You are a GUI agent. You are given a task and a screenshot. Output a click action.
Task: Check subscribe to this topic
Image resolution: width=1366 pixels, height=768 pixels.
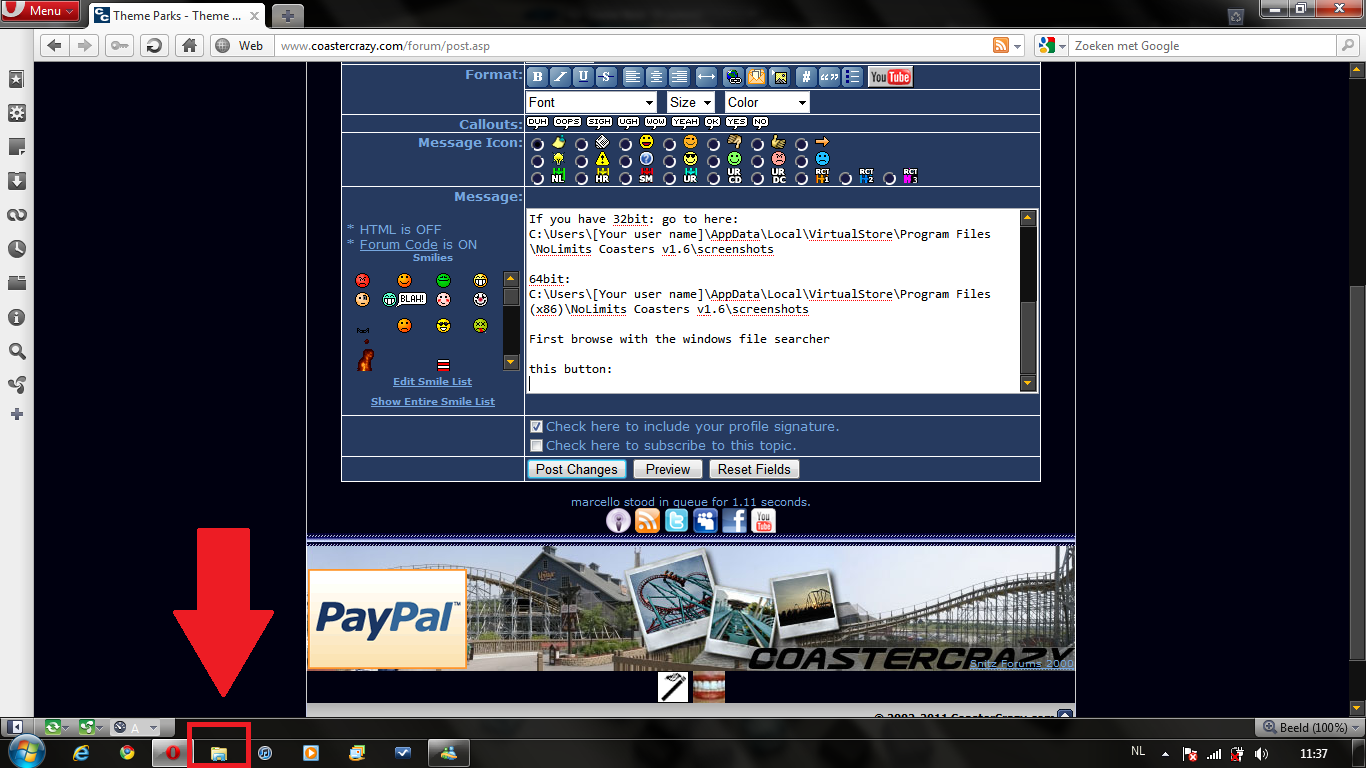[536, 446]
